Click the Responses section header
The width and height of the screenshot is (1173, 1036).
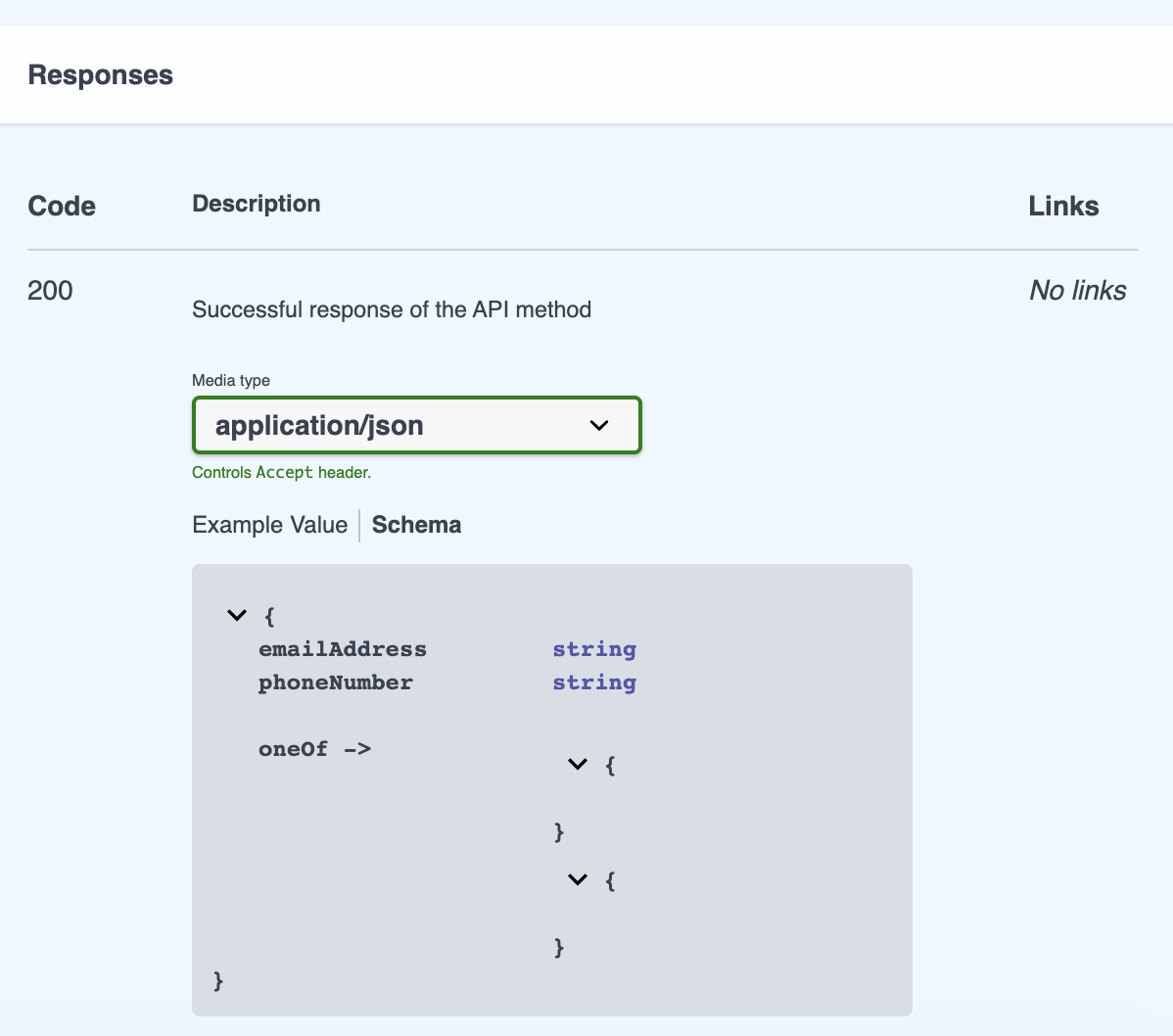click(100, 74)
